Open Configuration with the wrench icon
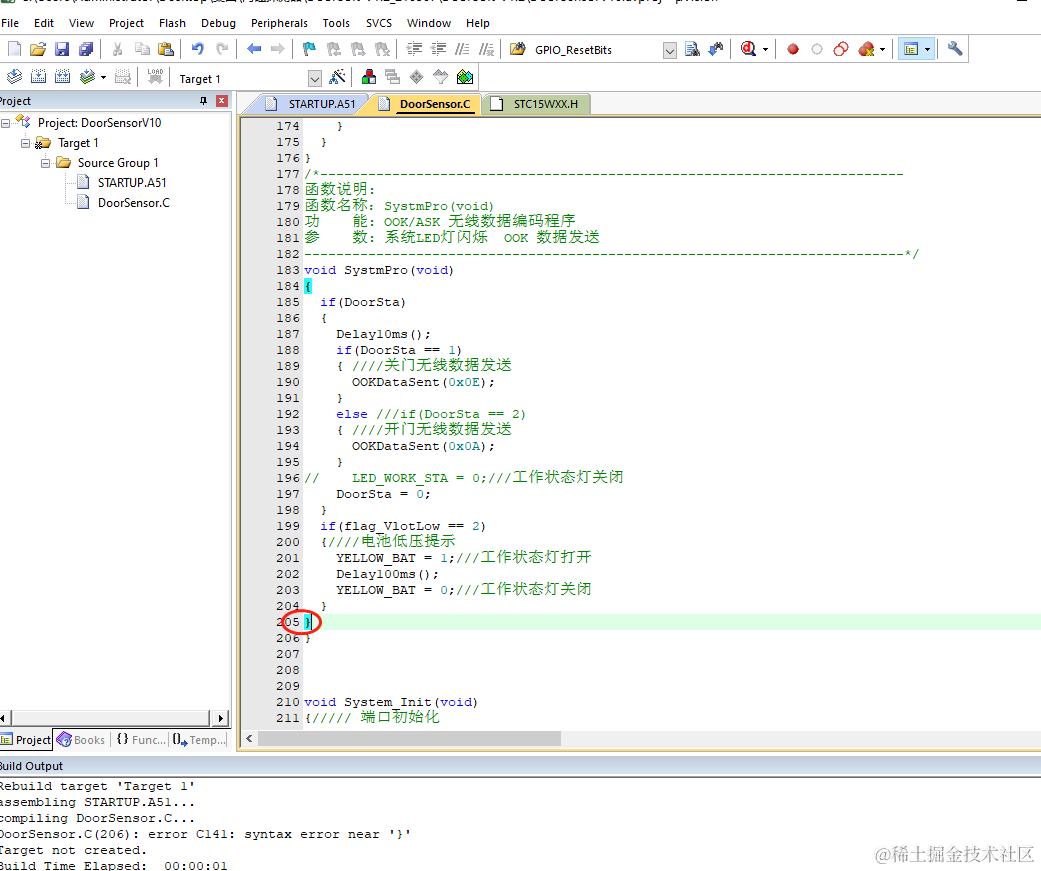 pyautogui.click(x=955, y=48)
